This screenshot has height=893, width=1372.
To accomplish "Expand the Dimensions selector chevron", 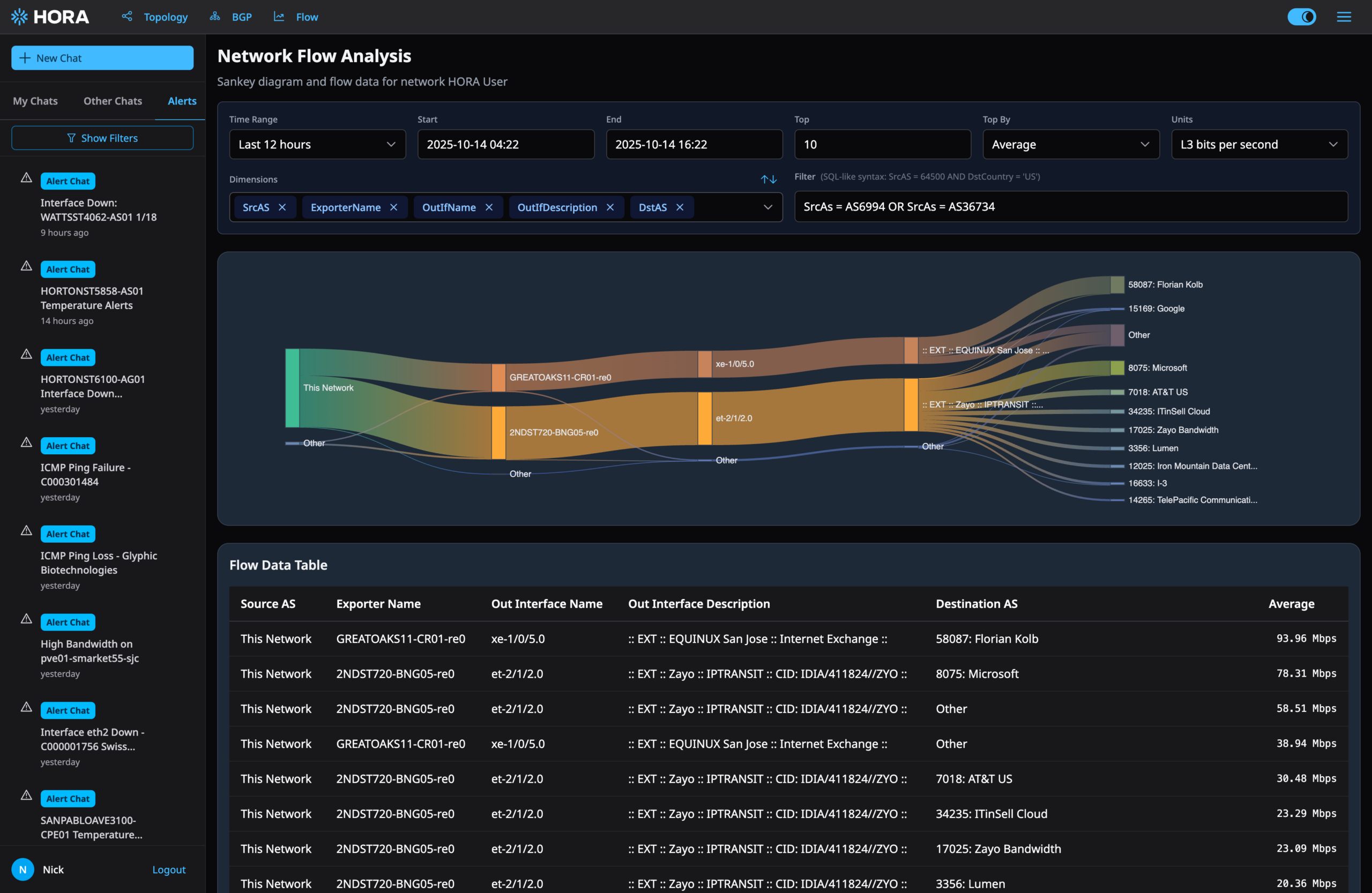I will (767, 207).
